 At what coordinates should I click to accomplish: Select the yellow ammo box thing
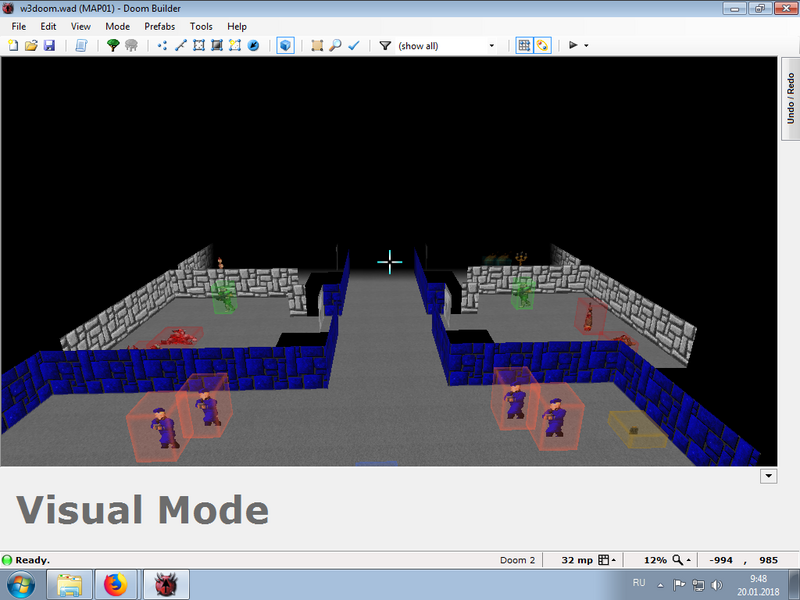point(637,429)
